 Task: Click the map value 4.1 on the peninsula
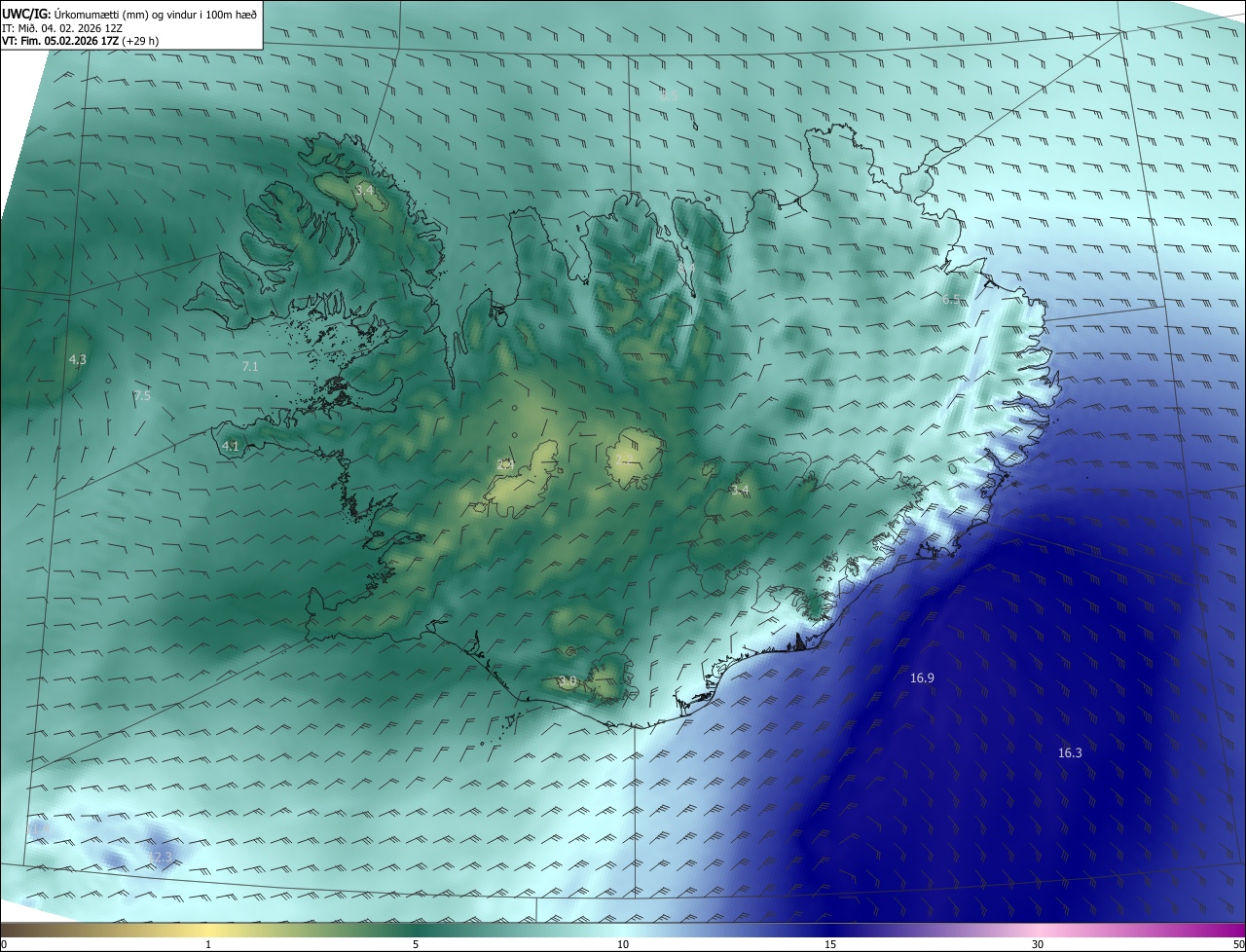coord(231,446)
